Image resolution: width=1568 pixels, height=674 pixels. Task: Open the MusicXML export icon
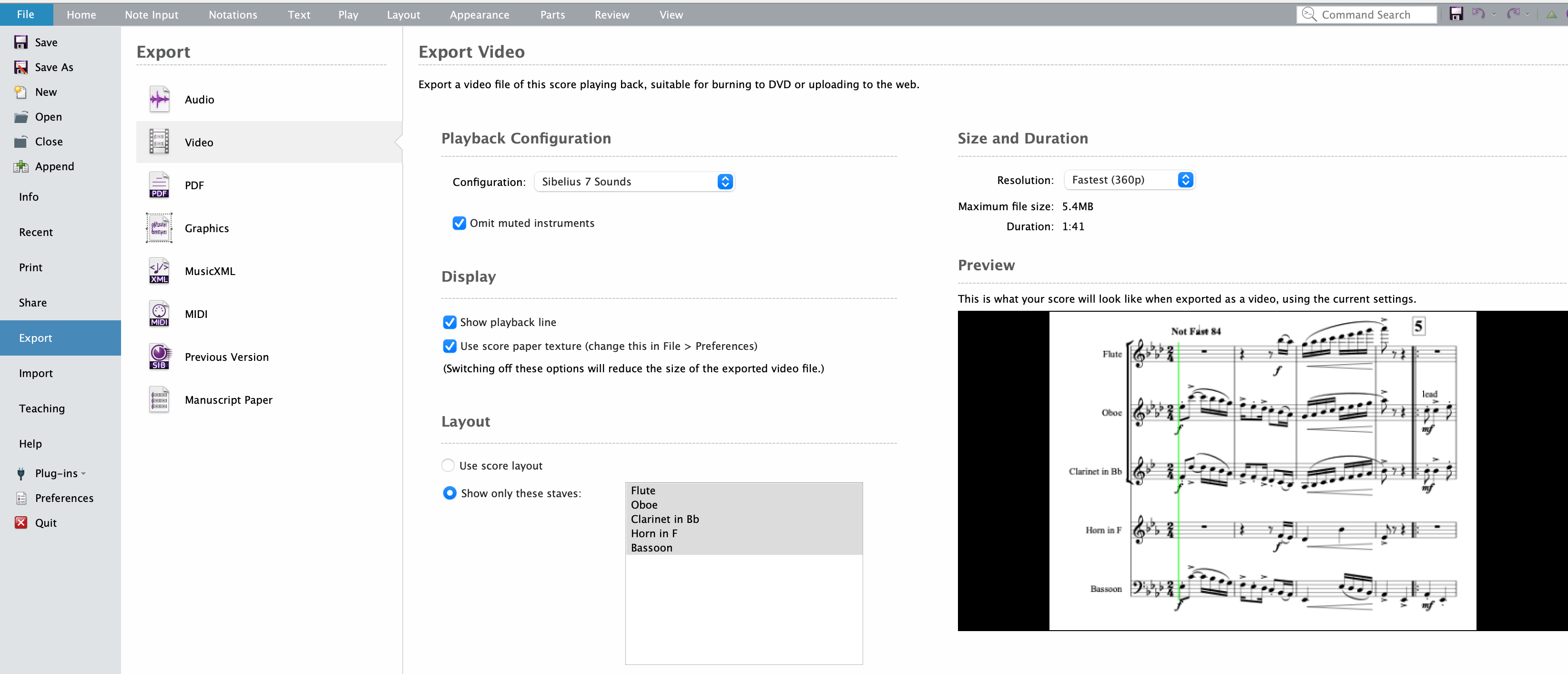(160, 271)
